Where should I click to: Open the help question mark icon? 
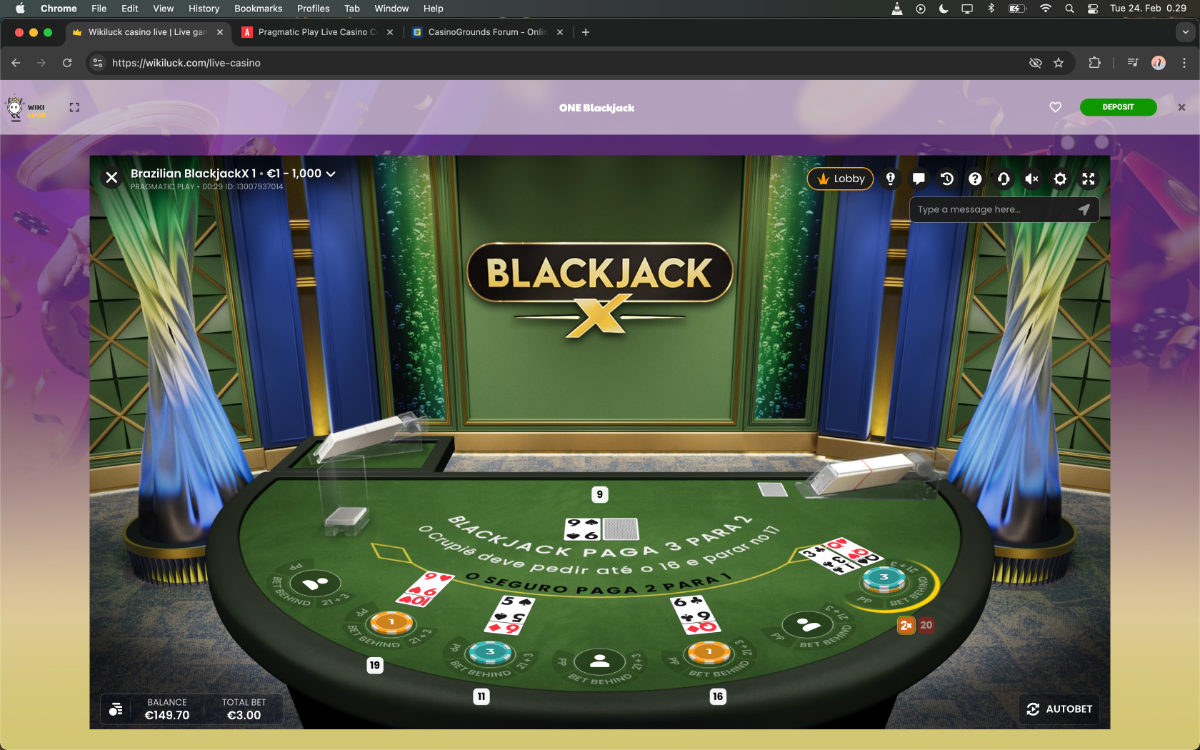pos(975,179)
